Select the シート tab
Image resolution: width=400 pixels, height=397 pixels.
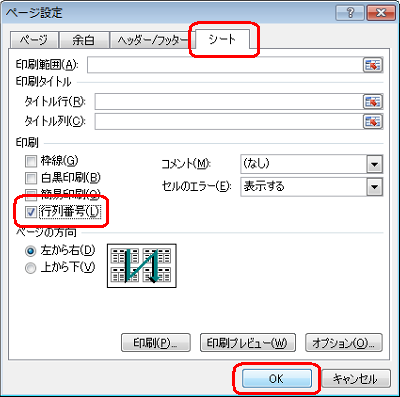coord(222,39)
